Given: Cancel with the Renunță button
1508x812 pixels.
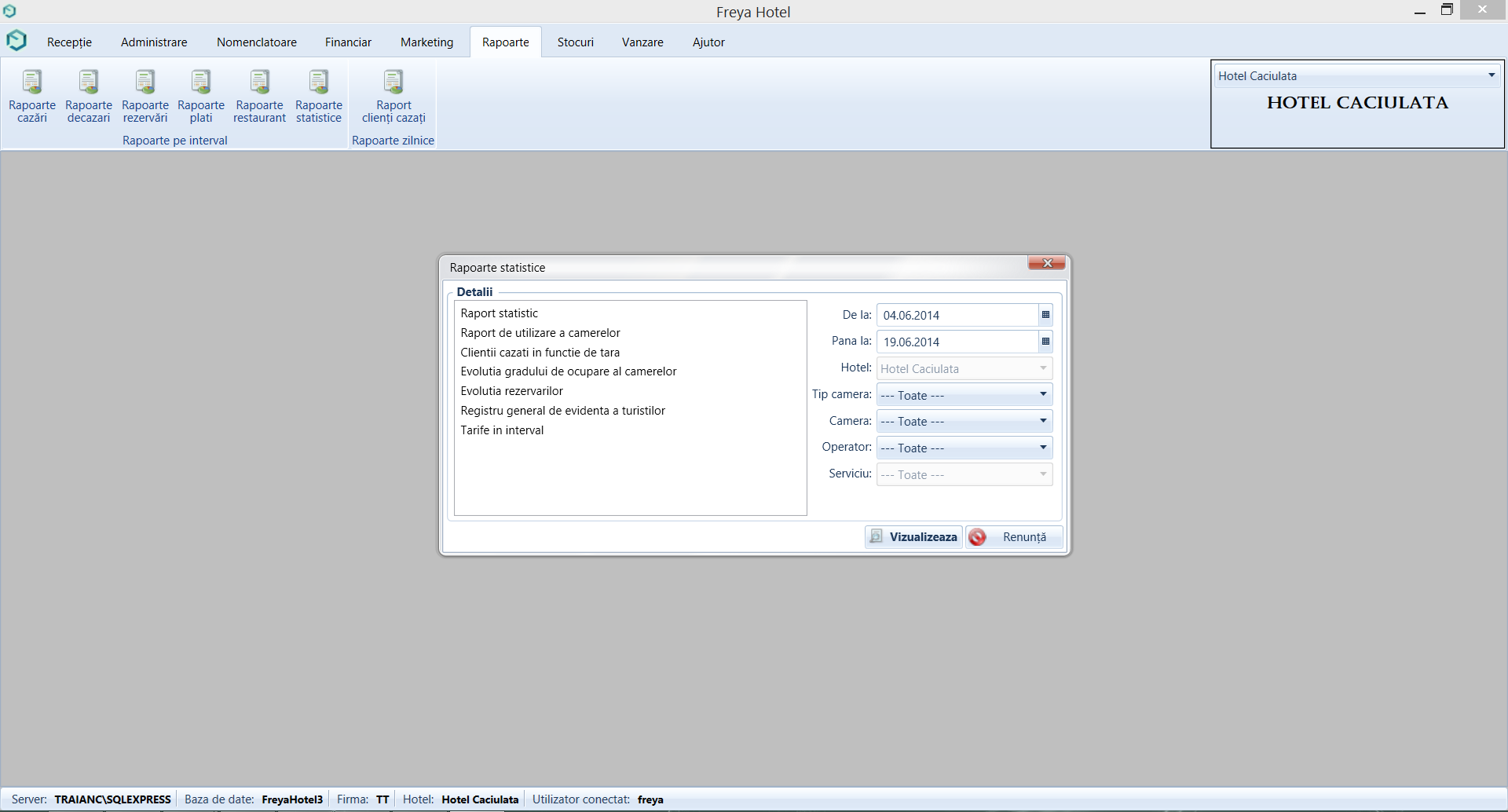Looking at the screenshot, I should (x=1014, y=537).
